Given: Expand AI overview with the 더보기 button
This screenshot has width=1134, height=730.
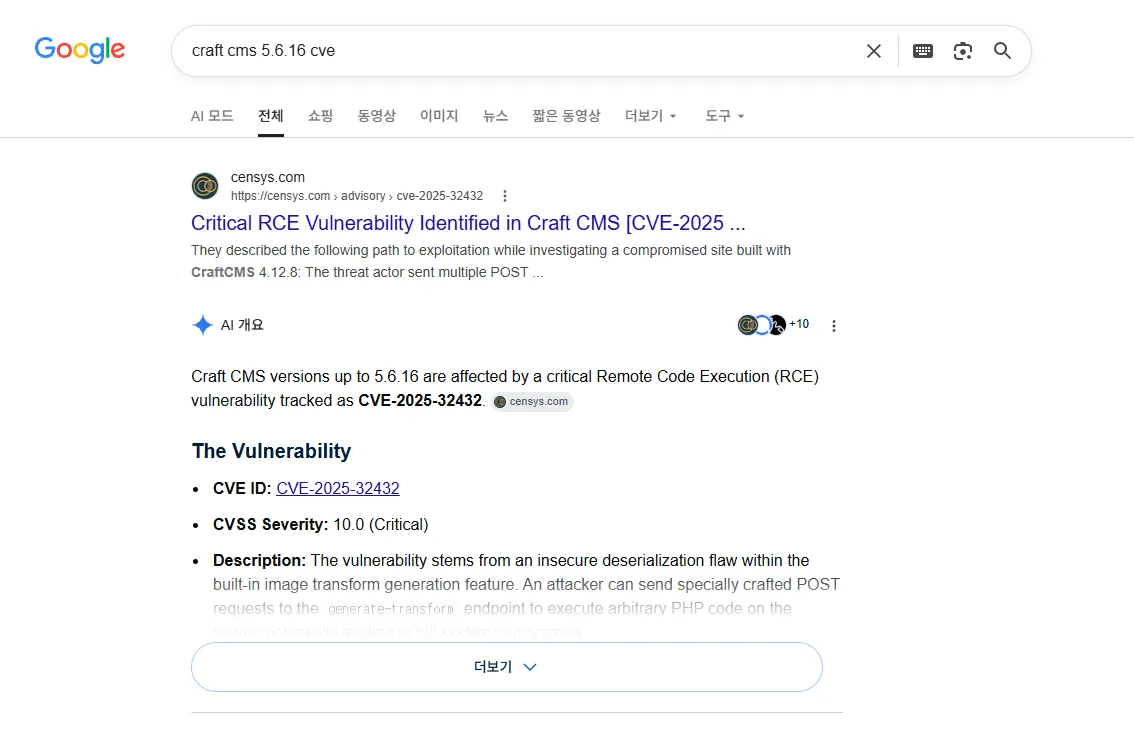Looking at the screenshot, I should [x=506, y=666].
